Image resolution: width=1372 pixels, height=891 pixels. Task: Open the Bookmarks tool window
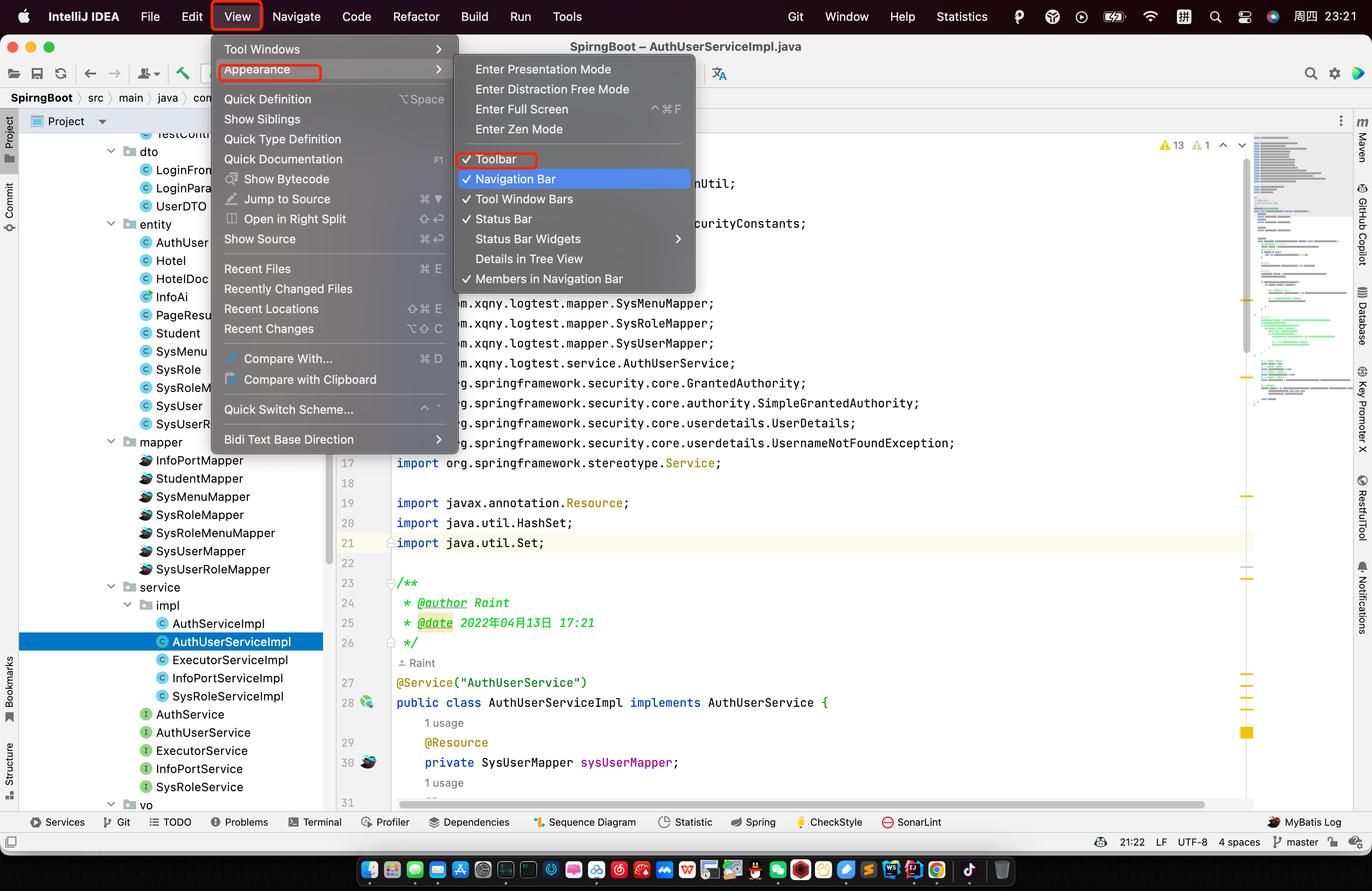click(9, 689)
